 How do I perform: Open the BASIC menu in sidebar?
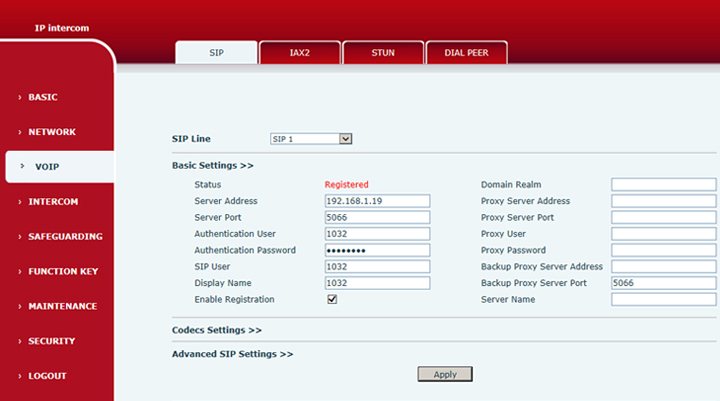[43, 97]
